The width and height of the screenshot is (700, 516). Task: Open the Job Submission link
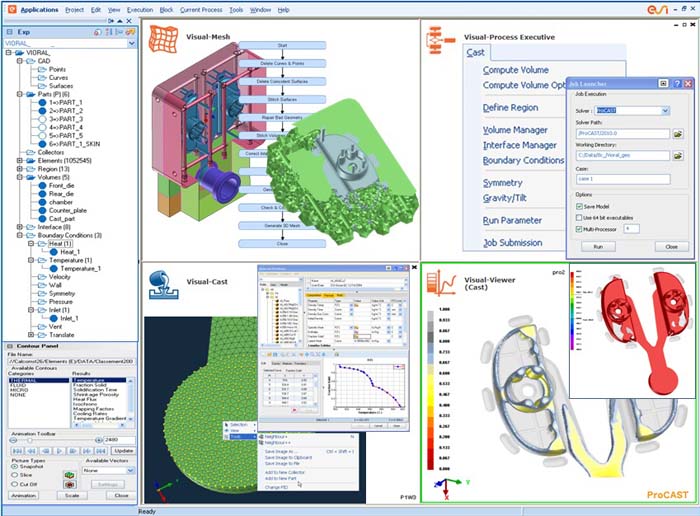512,243
